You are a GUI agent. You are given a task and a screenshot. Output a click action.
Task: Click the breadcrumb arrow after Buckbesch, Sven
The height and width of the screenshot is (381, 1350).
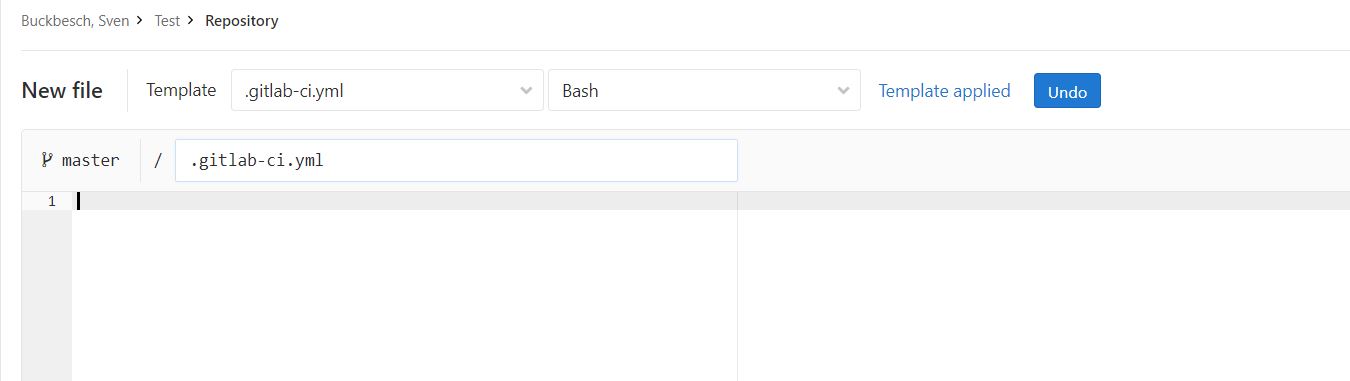[x=141, y=20]
